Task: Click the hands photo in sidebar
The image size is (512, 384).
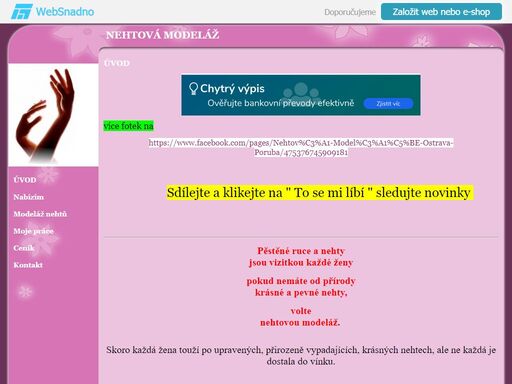Action: click(53, 115)
